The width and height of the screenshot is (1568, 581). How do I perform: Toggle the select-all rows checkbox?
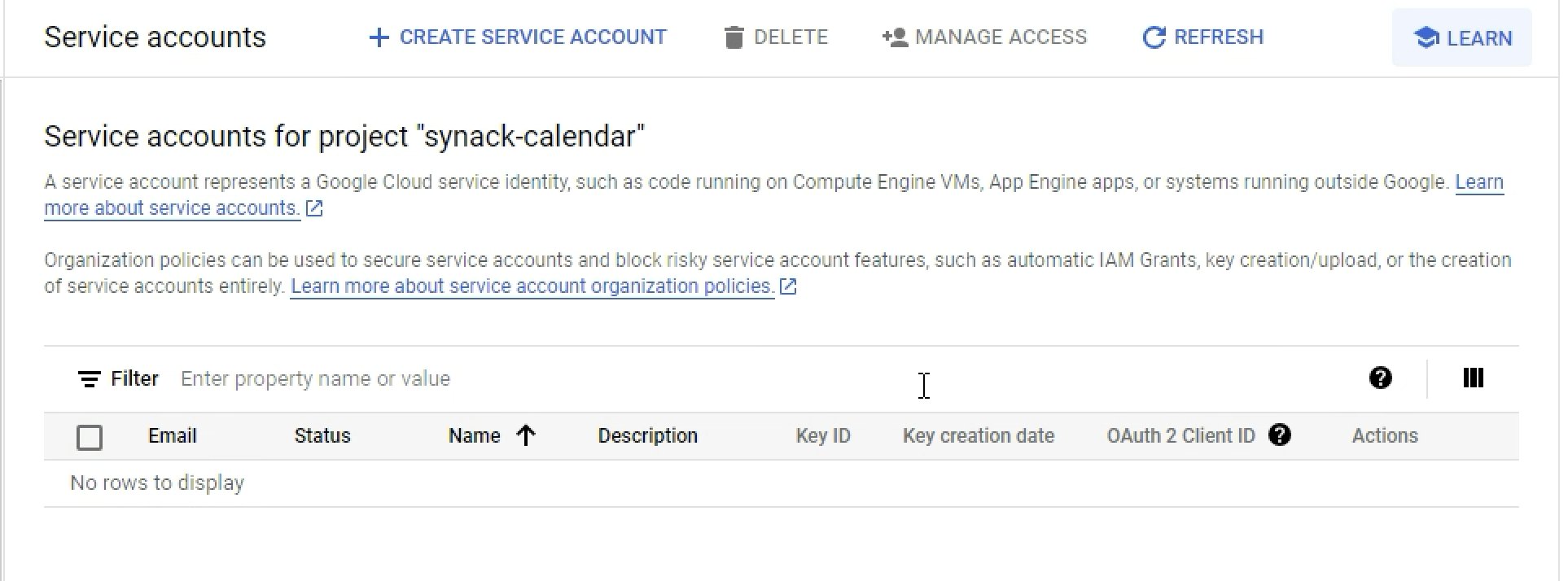pyautogui.click(x=90, y=437)
